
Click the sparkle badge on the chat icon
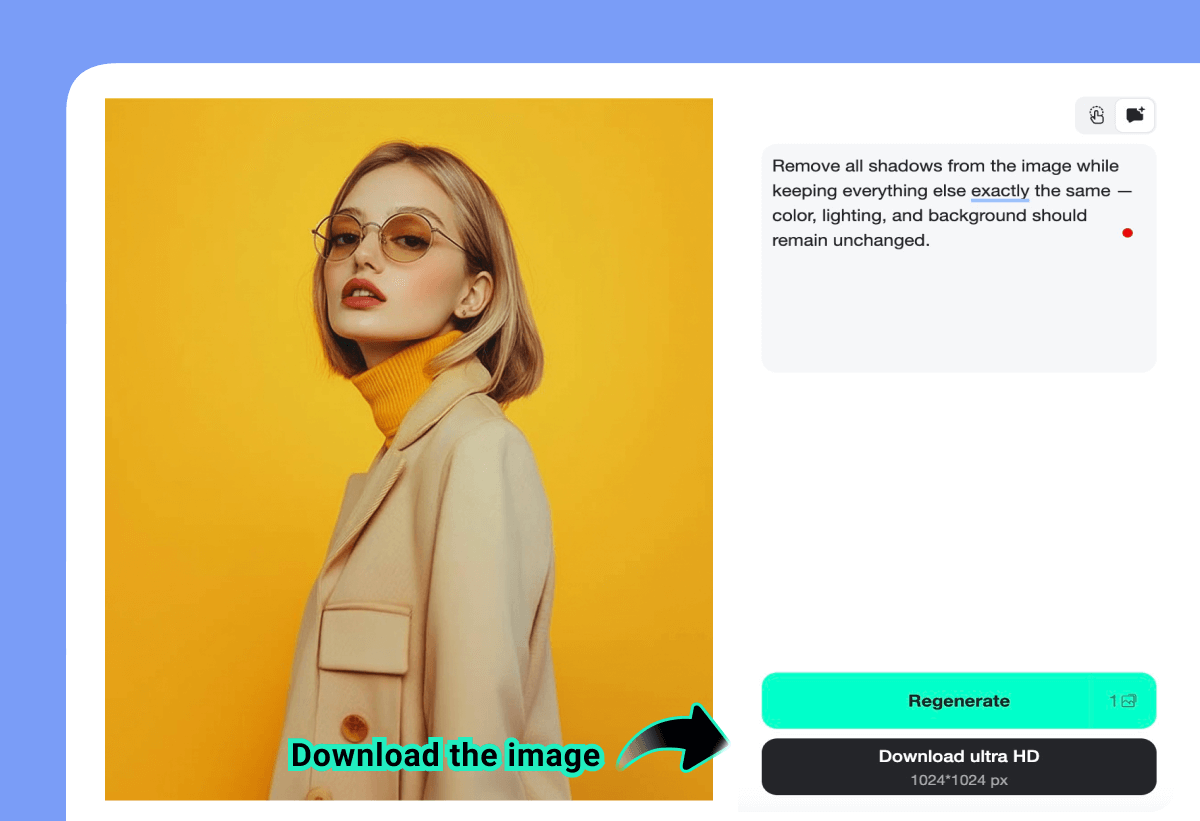pyautogui.click(x=1140, y=108)
